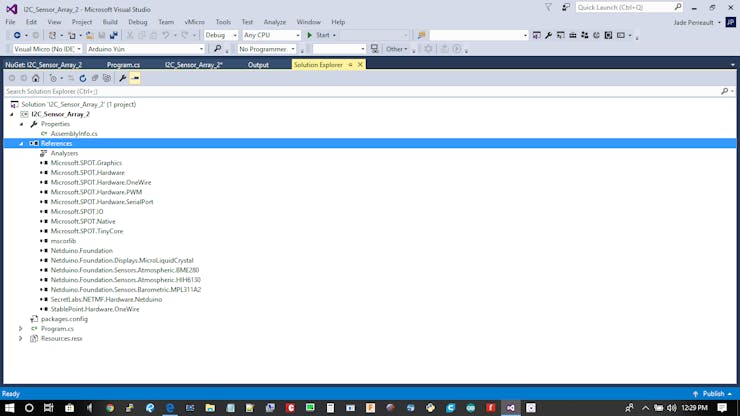Click the find-in-files icon beside the empty combo box
Image resolution: width=740 pixels, height=416 pixels.
pos(421,35)
